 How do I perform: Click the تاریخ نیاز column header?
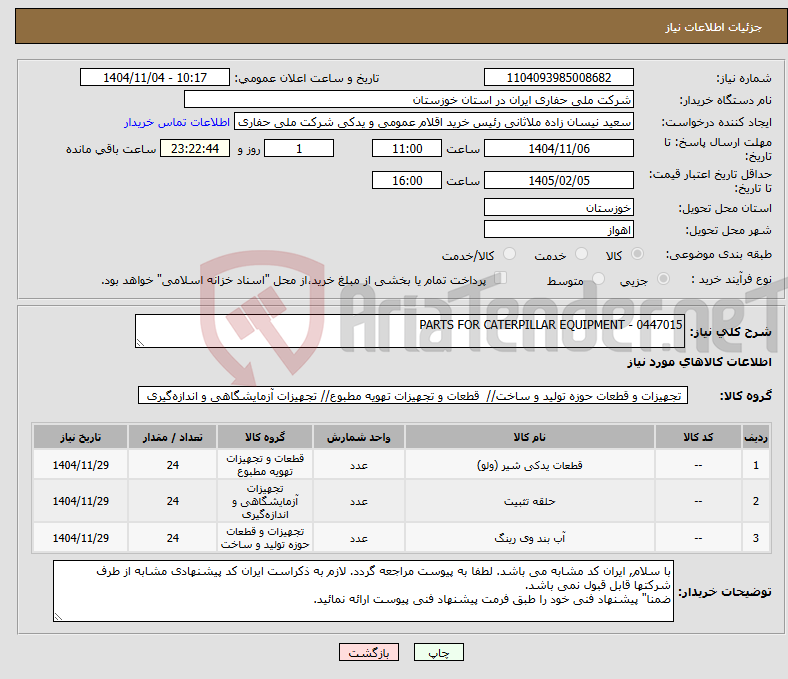click(80, 437)
